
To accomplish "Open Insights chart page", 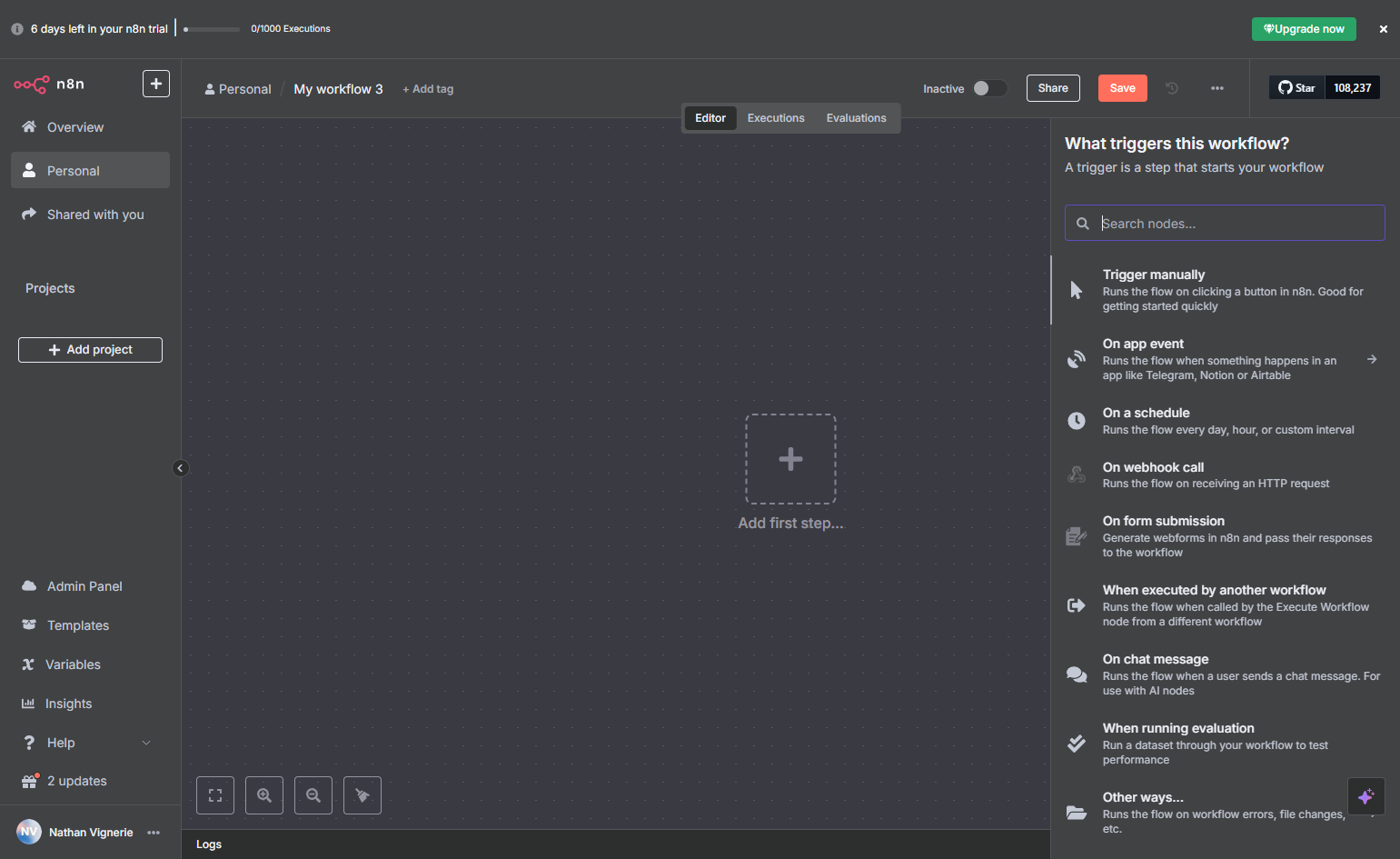I will [x=90, y=704].
